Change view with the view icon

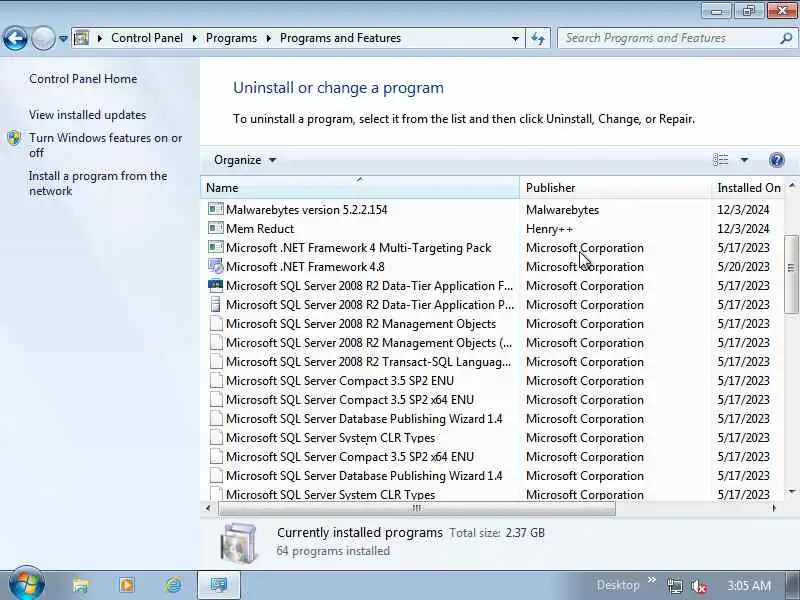point(720,160)
